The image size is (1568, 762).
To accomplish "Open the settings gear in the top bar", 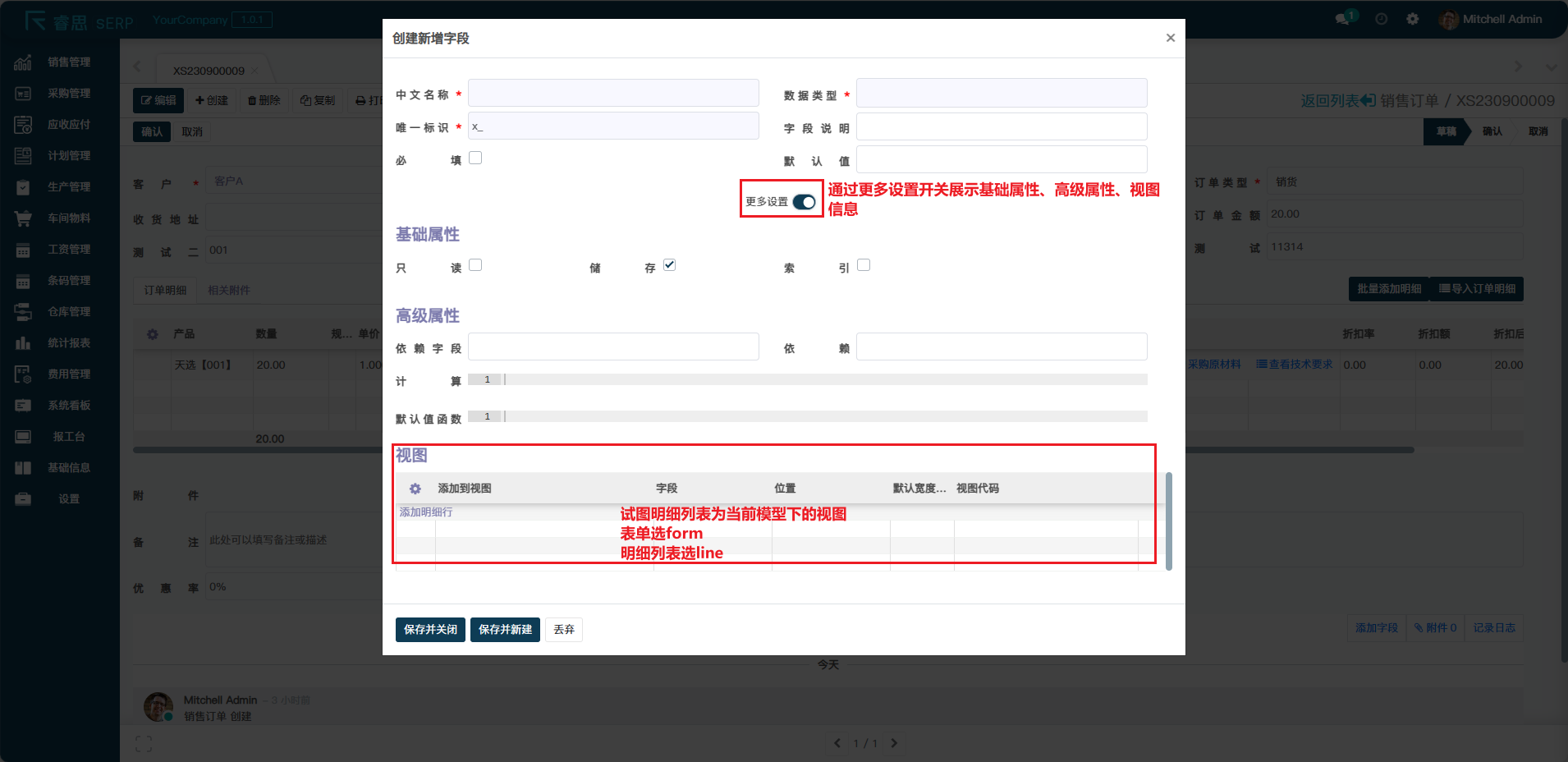I will (1413, 18).
